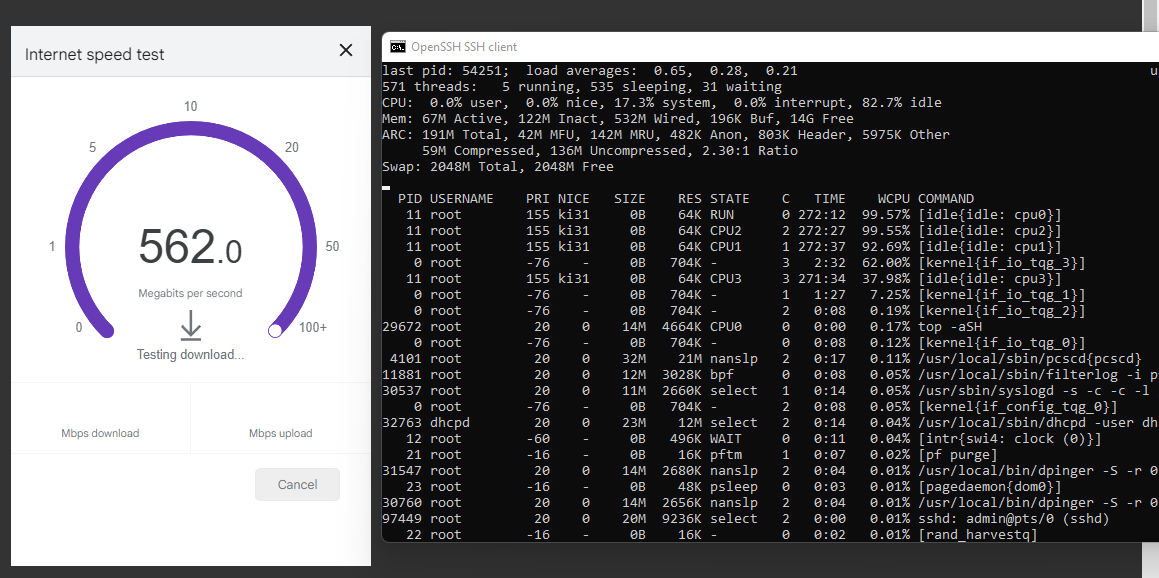Image resolution: width=1159 pixels, height=578 pixels.
Task: Click the OpenSSH SSH client title text
Action: 464,47
